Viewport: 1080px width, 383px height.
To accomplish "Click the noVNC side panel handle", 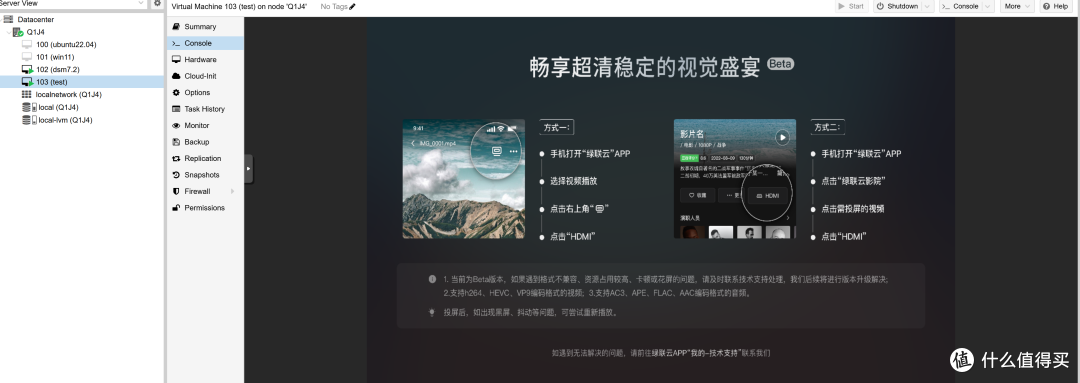I will 249,169.
